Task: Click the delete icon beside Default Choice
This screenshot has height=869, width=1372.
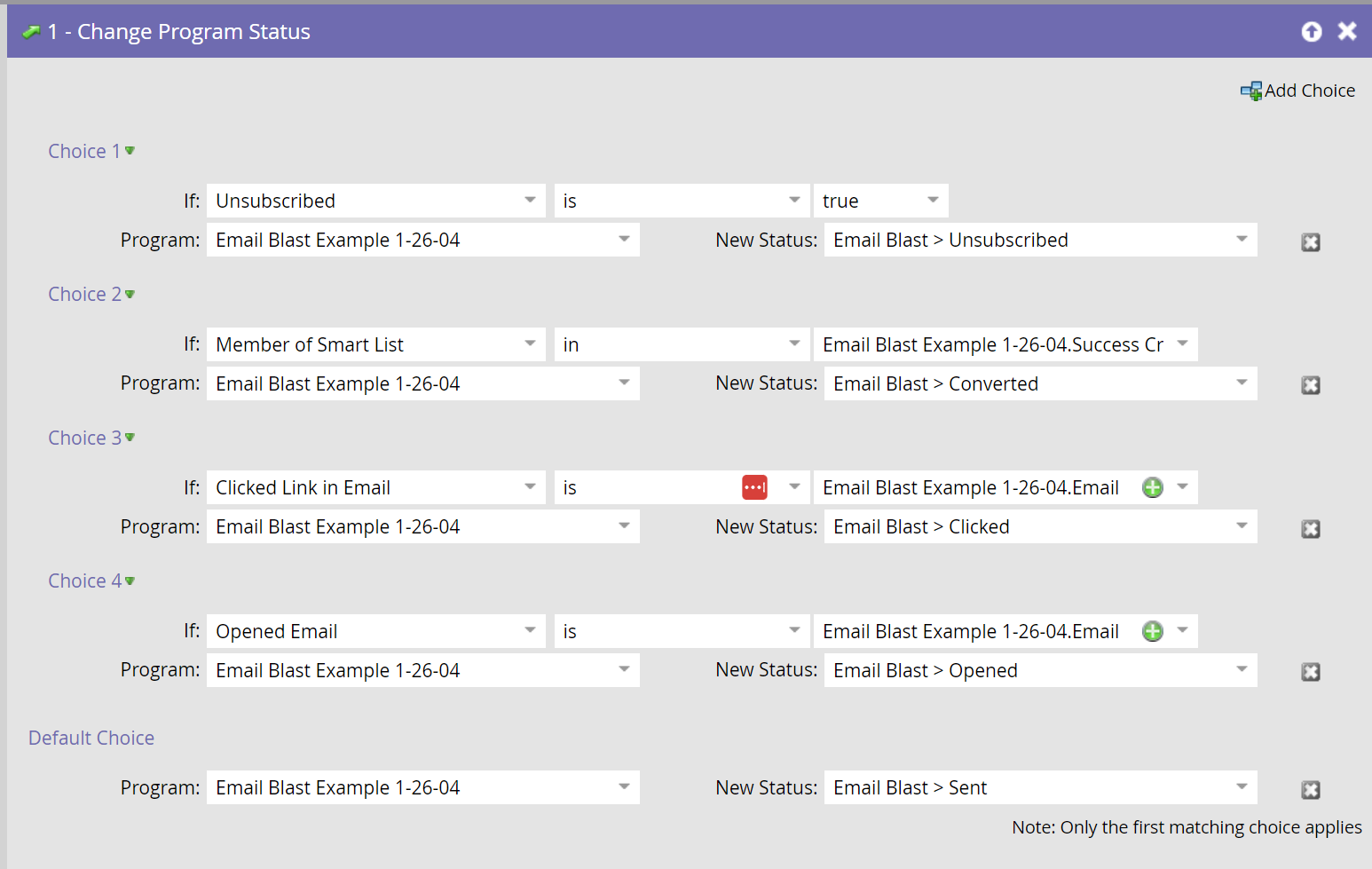Action: coord(1311,790)
